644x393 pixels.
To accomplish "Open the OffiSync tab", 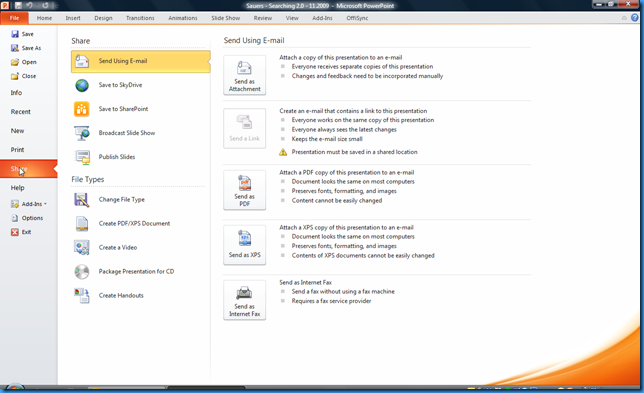I will coord(357,18).
